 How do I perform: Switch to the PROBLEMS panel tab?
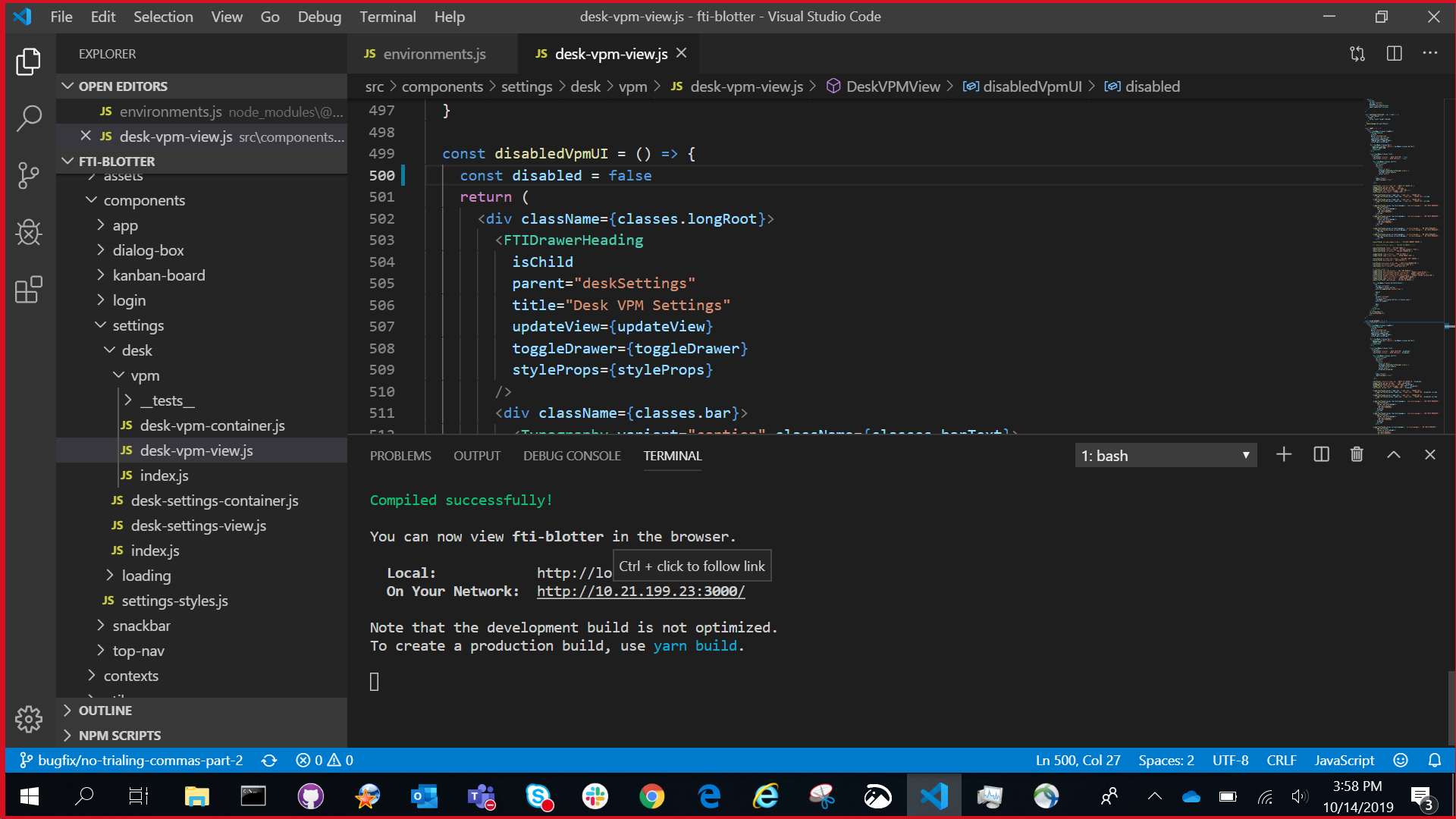pyautogui.click(x=400, y=456)
